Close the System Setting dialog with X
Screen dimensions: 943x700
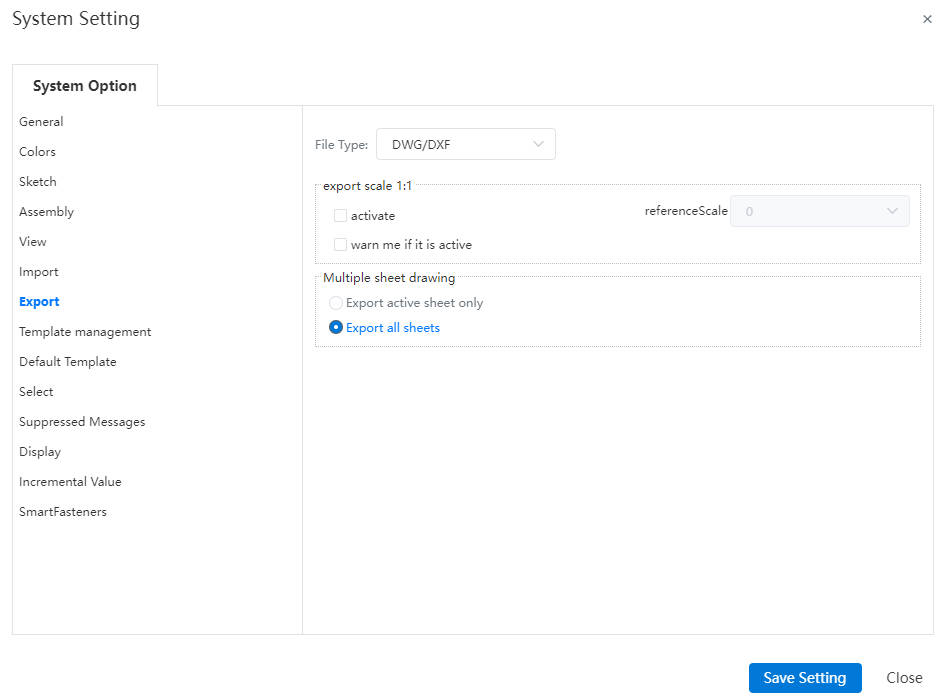[x=927, y=19]
